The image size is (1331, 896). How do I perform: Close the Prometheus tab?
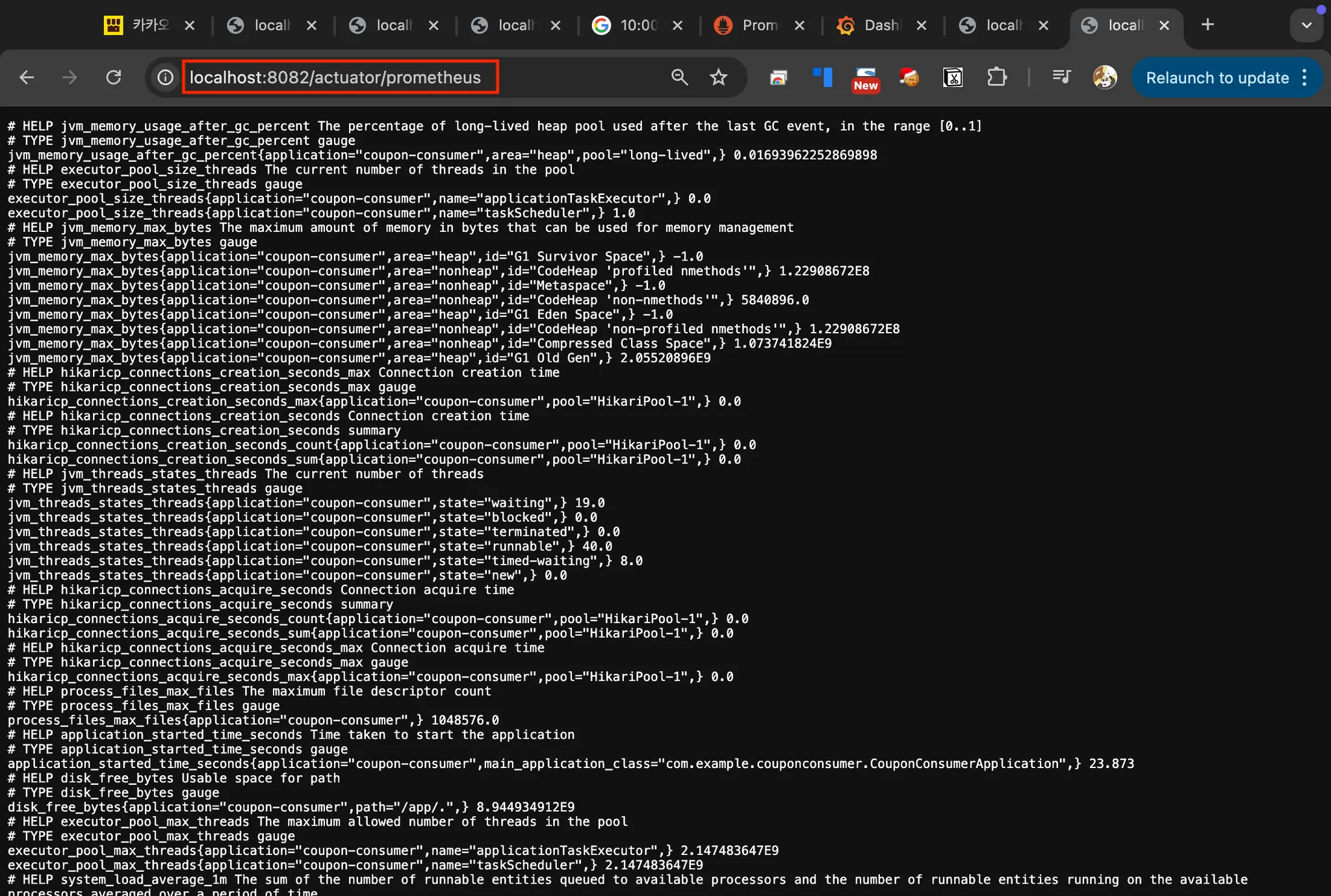[799, 25]
